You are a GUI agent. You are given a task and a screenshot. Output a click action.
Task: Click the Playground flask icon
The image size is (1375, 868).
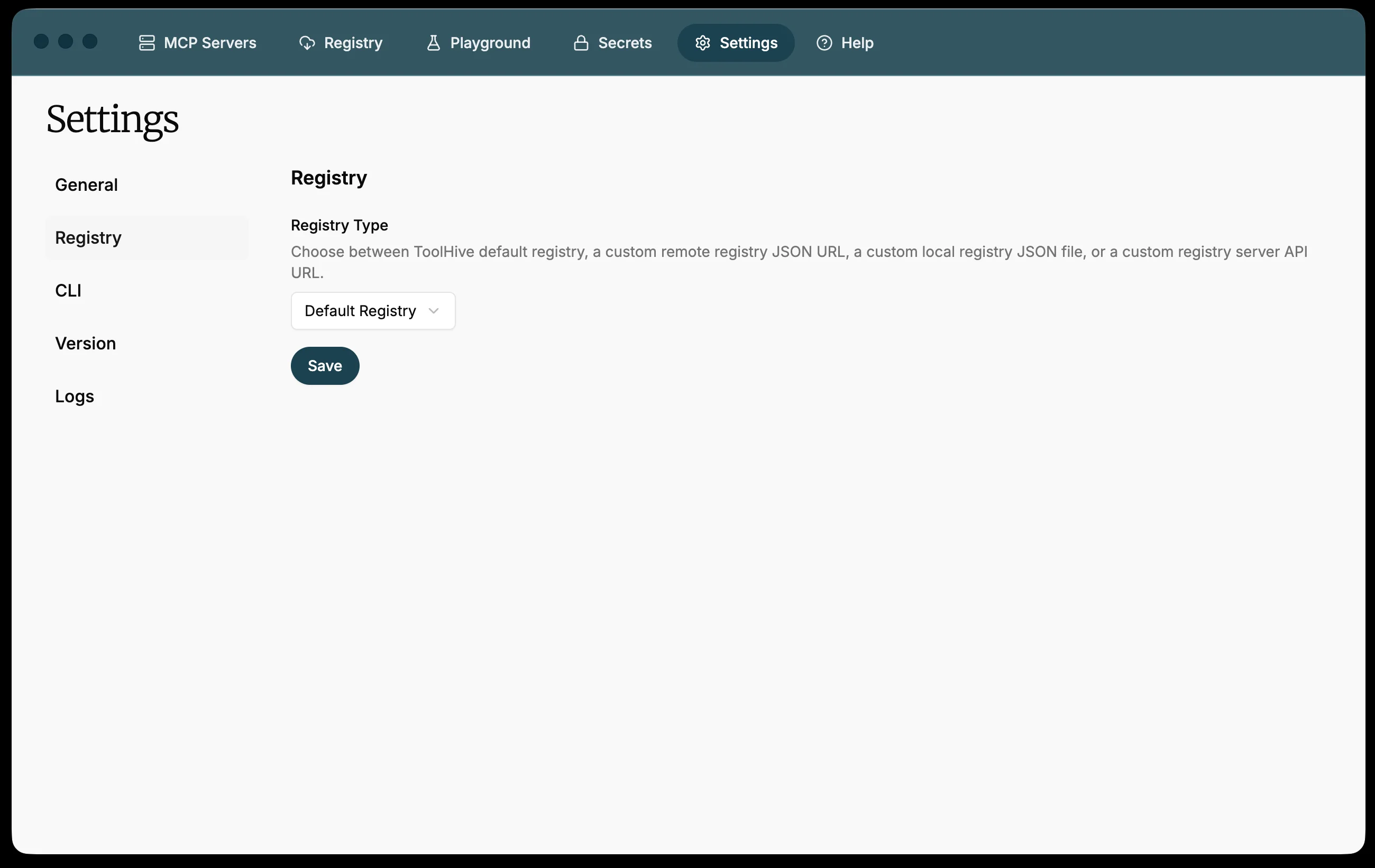click(434, 43)
